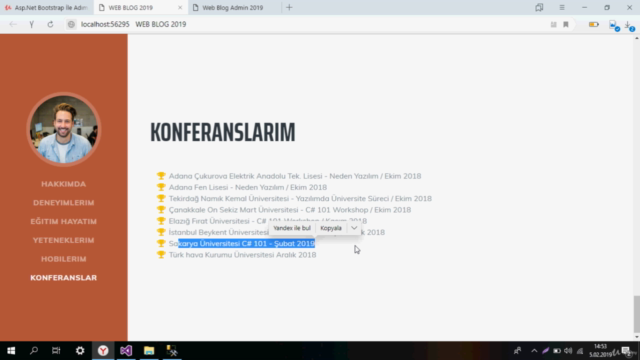The width and height of the screenshot is (640, 360).
Task: Click the KONFERANSLARIM heading
Action: click(222, 132)
